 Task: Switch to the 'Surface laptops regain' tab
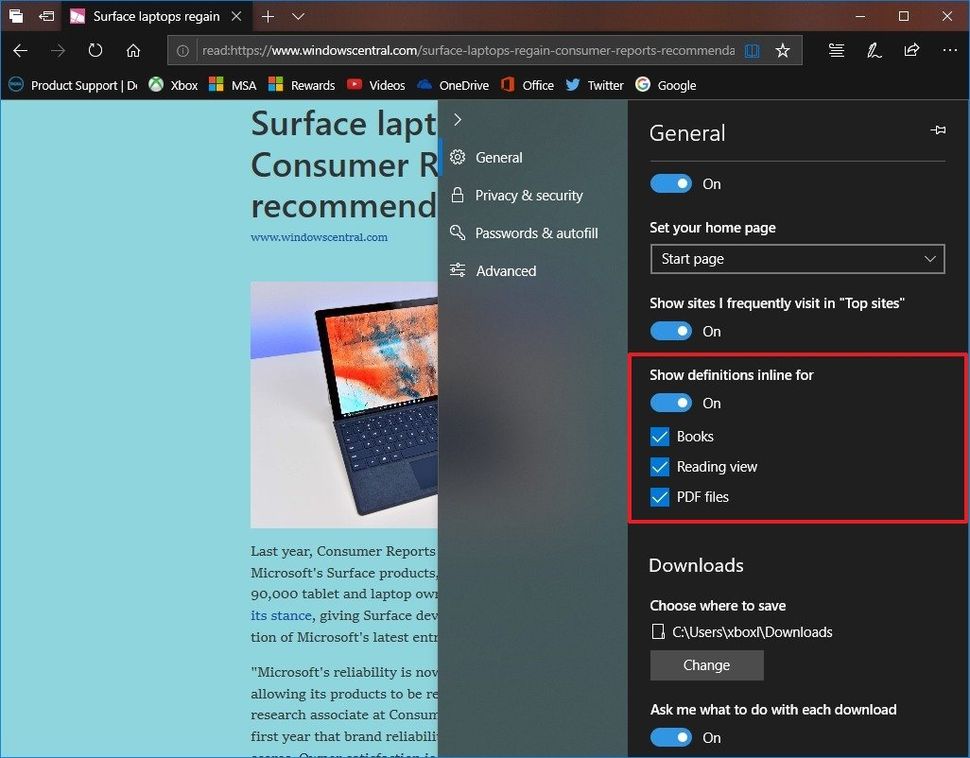[155, 16]
